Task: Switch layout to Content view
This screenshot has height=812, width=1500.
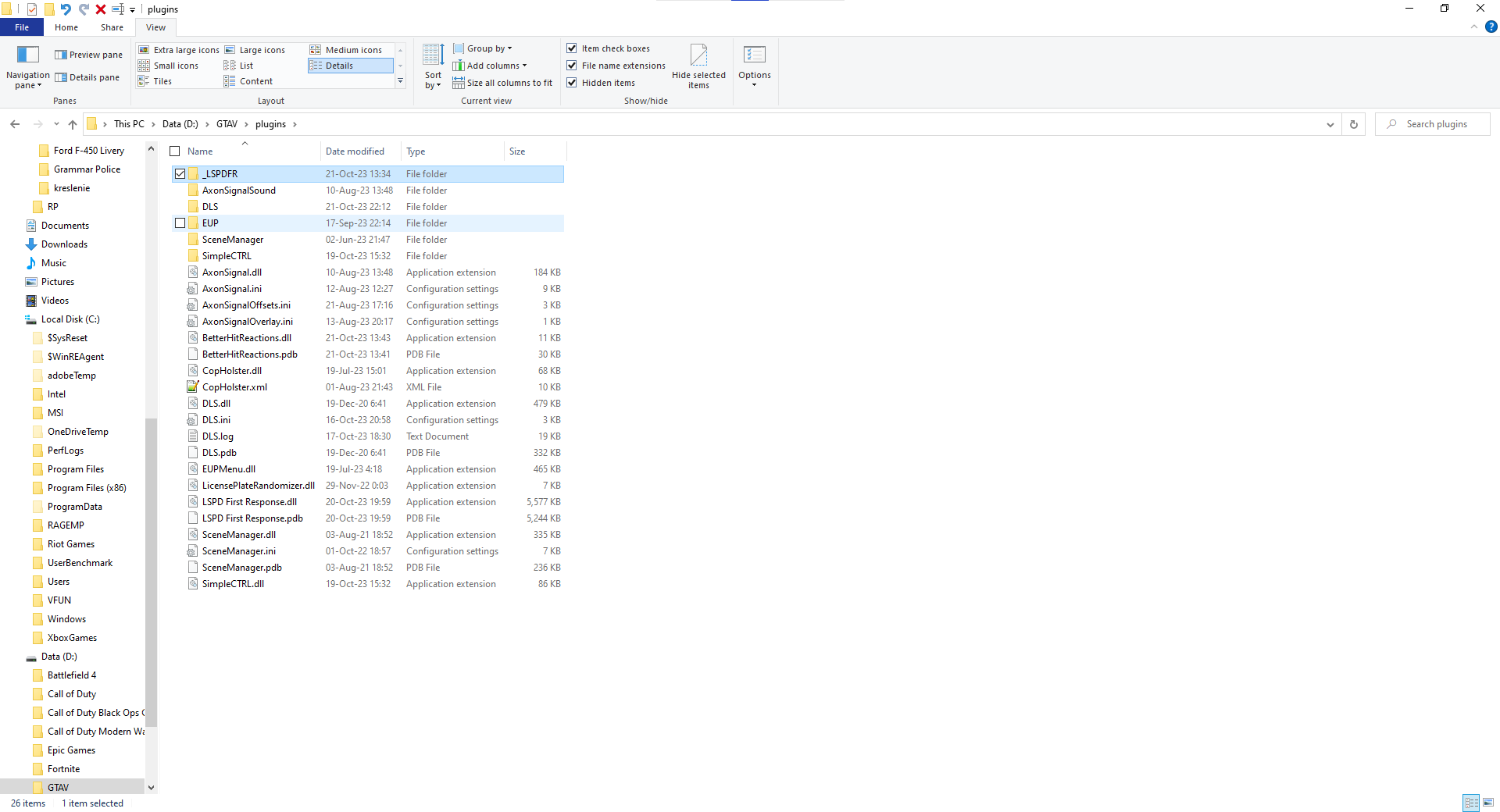Action: pos(248,81)
